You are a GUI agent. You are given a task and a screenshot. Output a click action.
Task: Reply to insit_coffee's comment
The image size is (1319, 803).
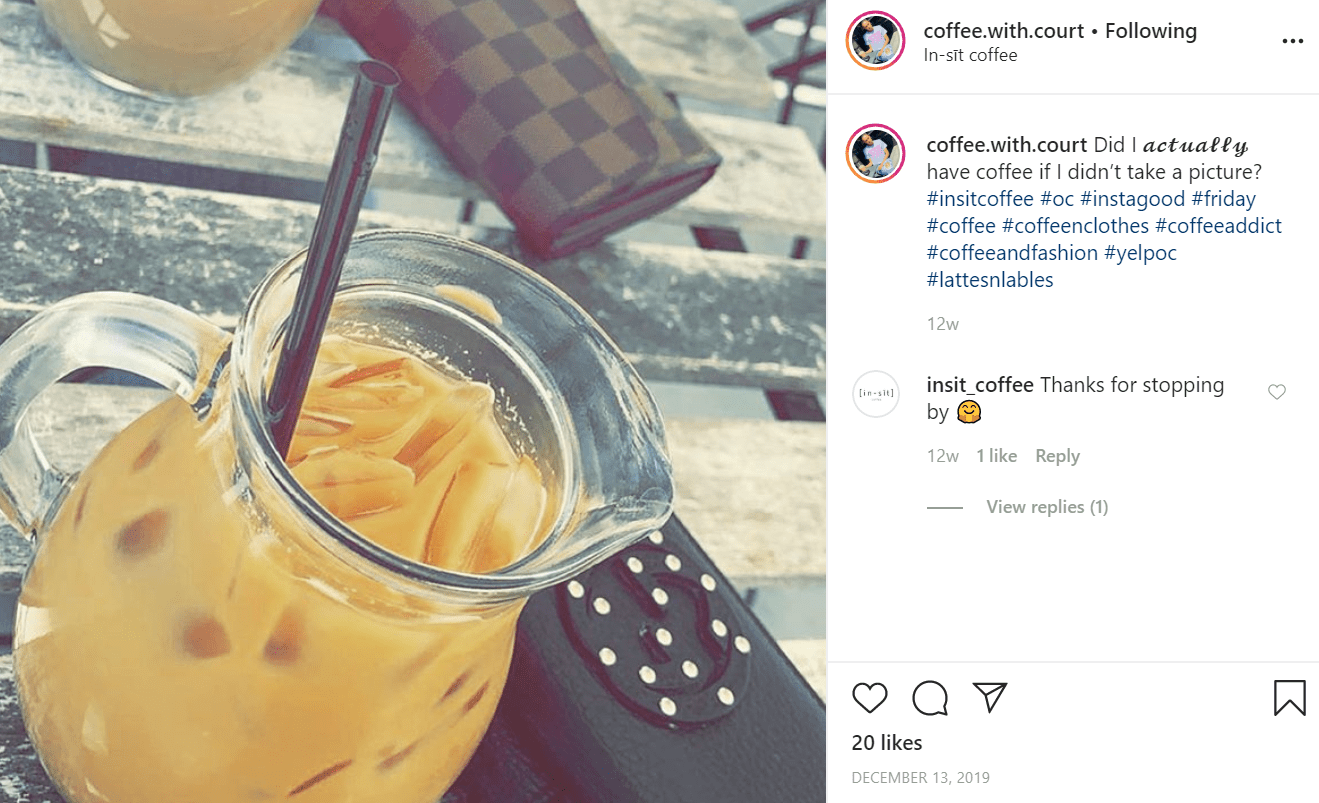pyautogui.click(x=1057, y=456)
